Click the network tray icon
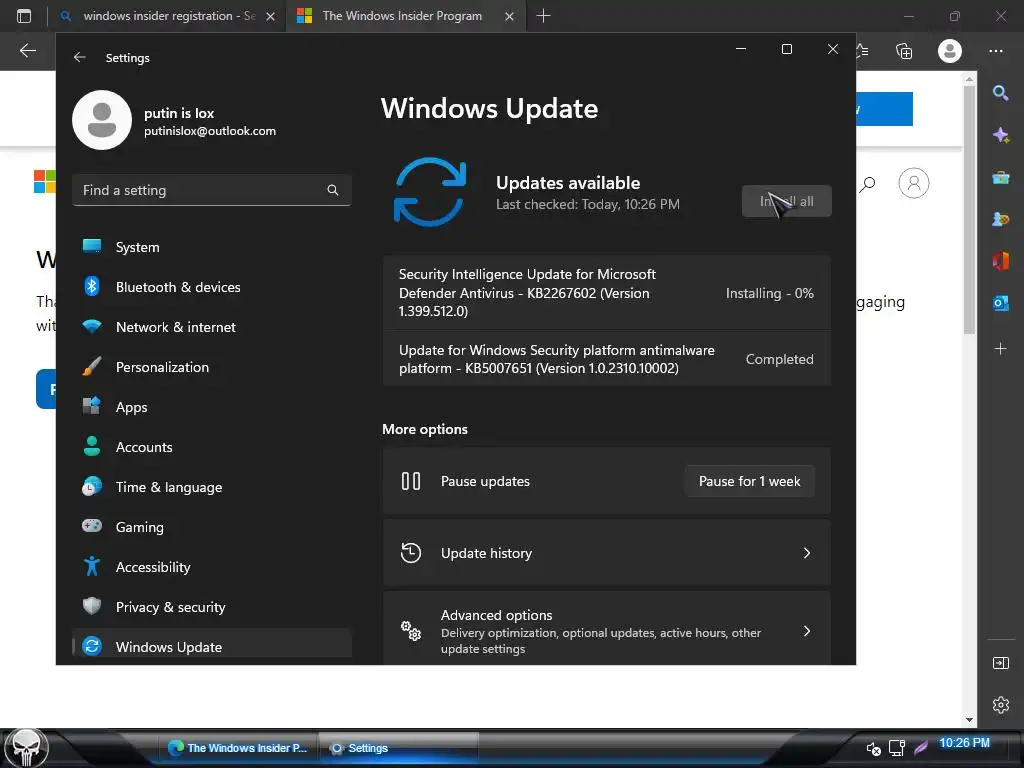This screenshot has height=768, width=1024. 897,748
